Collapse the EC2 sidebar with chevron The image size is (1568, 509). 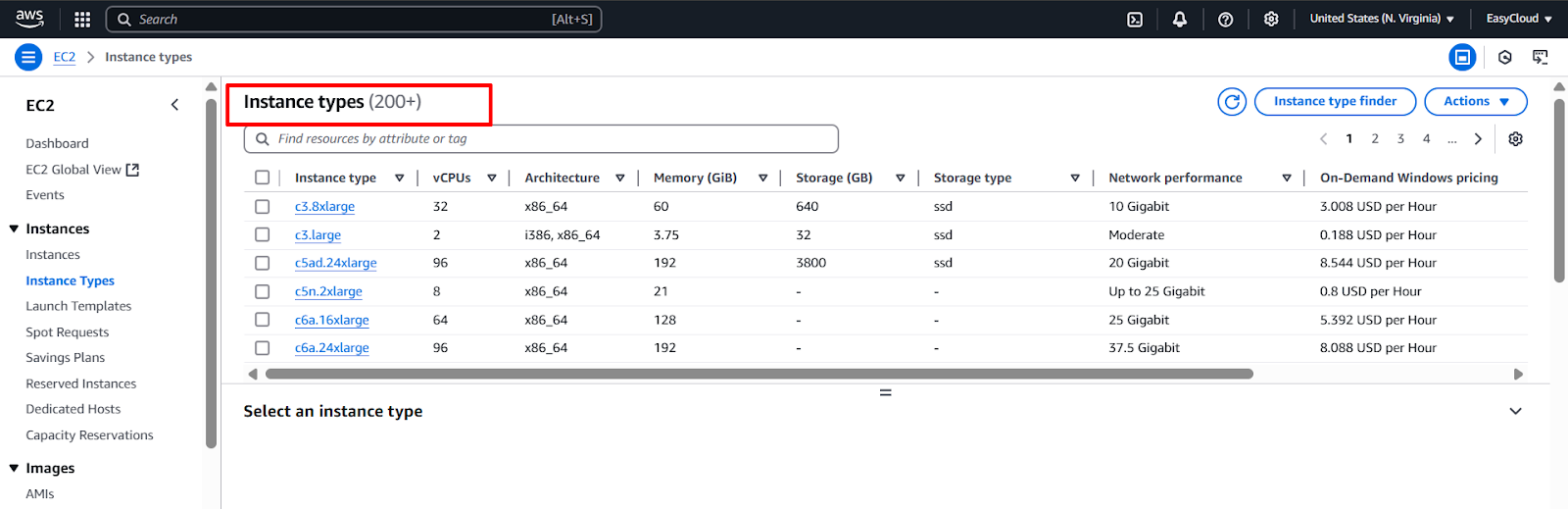pyautogui.click(x=174, y=105)
